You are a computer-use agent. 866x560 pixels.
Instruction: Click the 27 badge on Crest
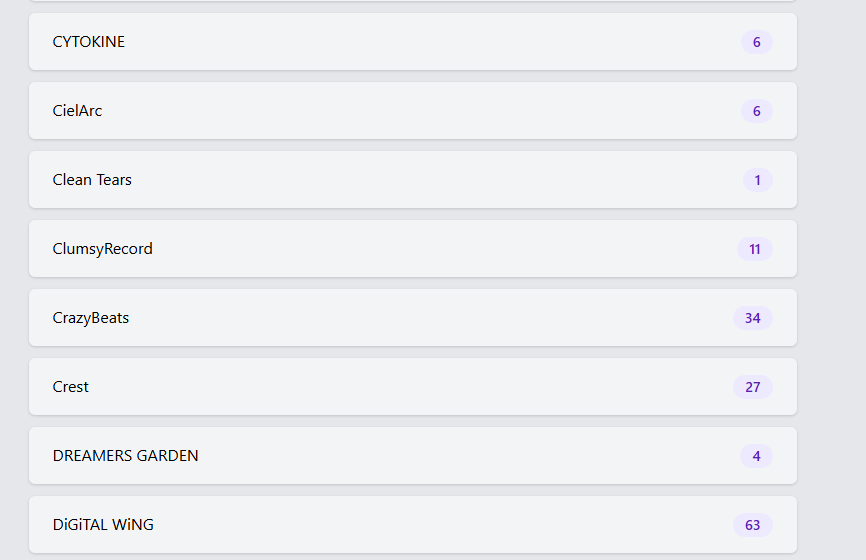tap(753, 387)
